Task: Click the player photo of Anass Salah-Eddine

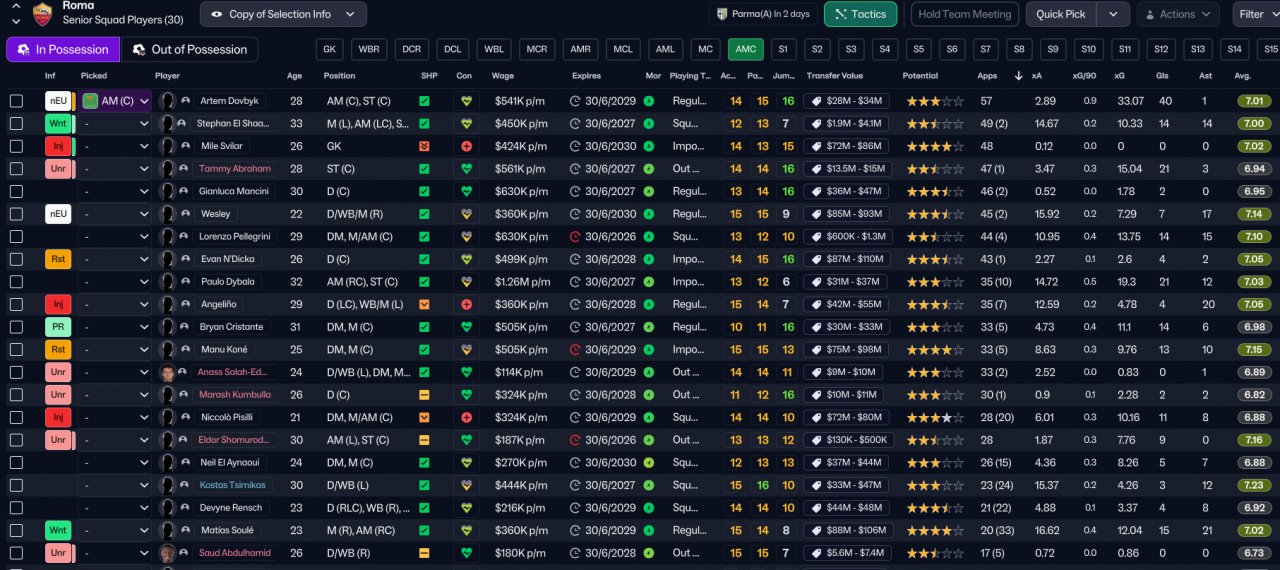Action: pos(168,372)
